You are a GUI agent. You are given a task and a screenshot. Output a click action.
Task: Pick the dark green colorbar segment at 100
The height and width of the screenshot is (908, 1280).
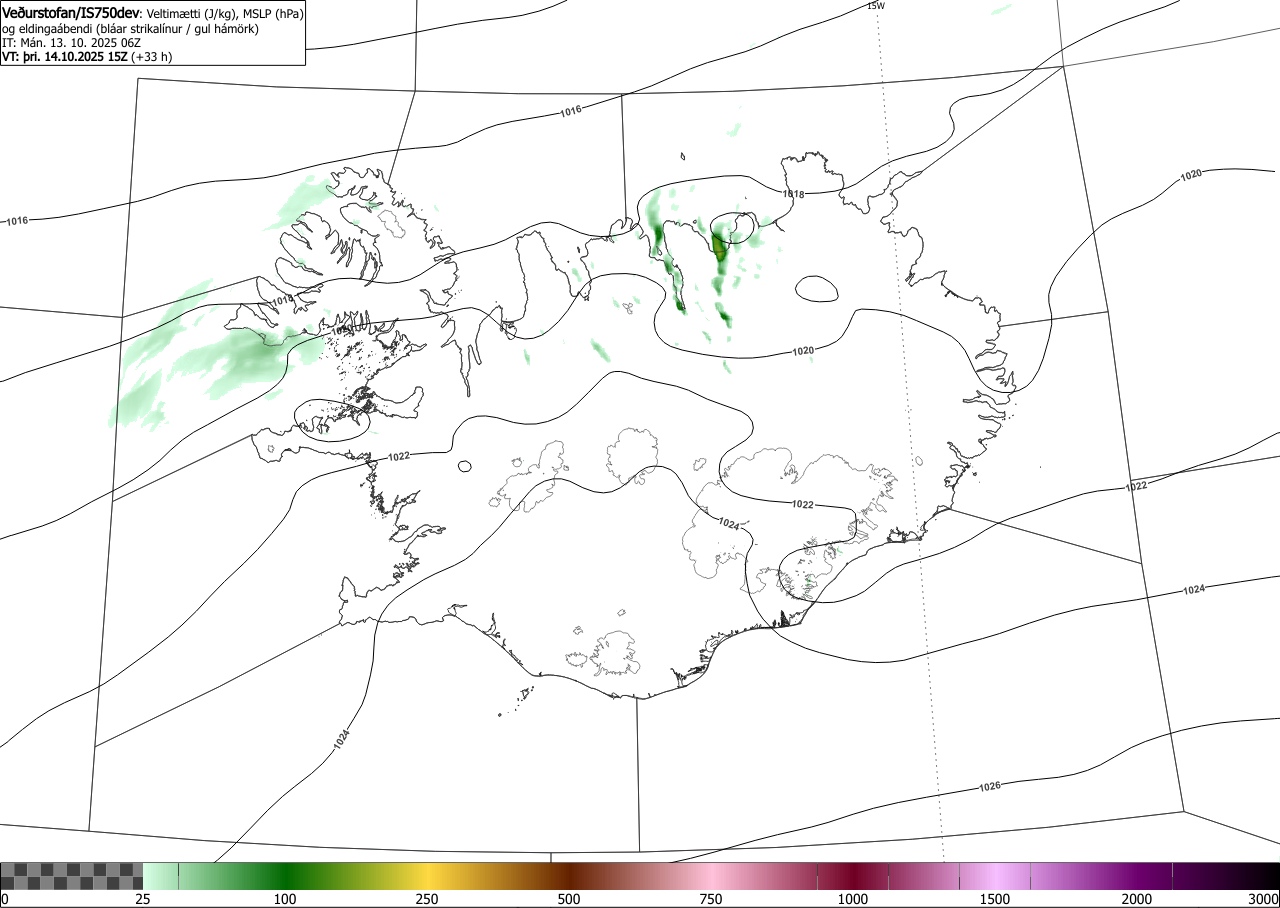pyautogui.click(x=285, y=876)
